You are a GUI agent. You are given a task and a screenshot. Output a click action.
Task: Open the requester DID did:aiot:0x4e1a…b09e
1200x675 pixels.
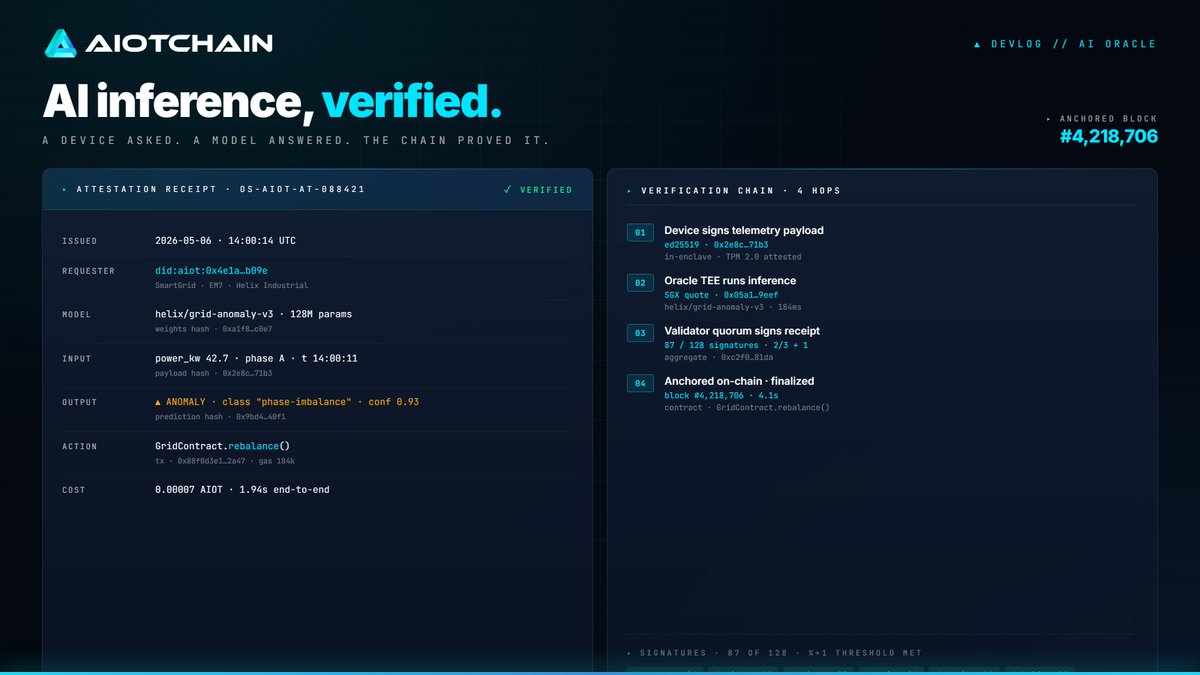[211, 271]
